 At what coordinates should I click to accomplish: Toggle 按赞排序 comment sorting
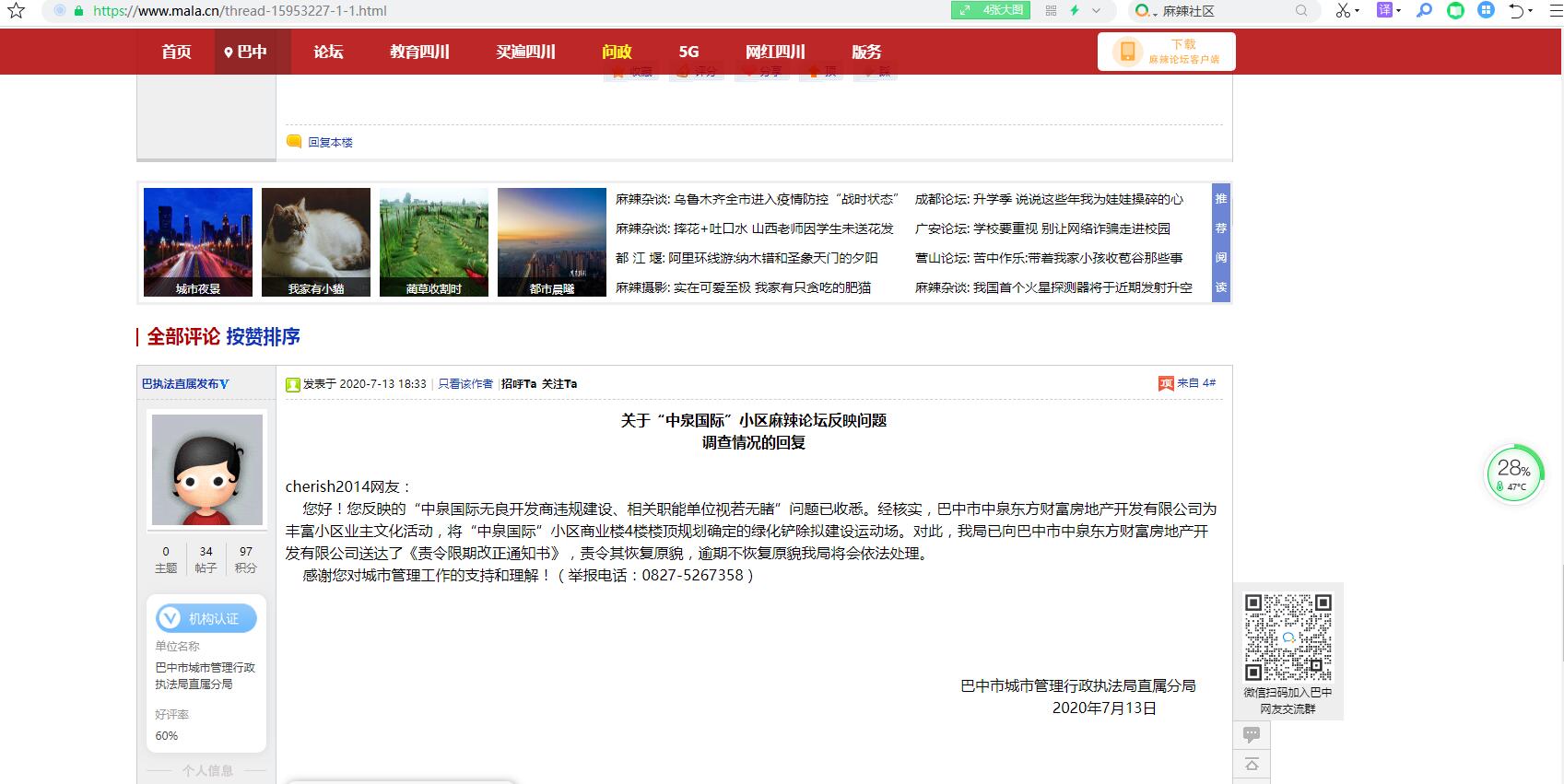(x=263, y=336)
